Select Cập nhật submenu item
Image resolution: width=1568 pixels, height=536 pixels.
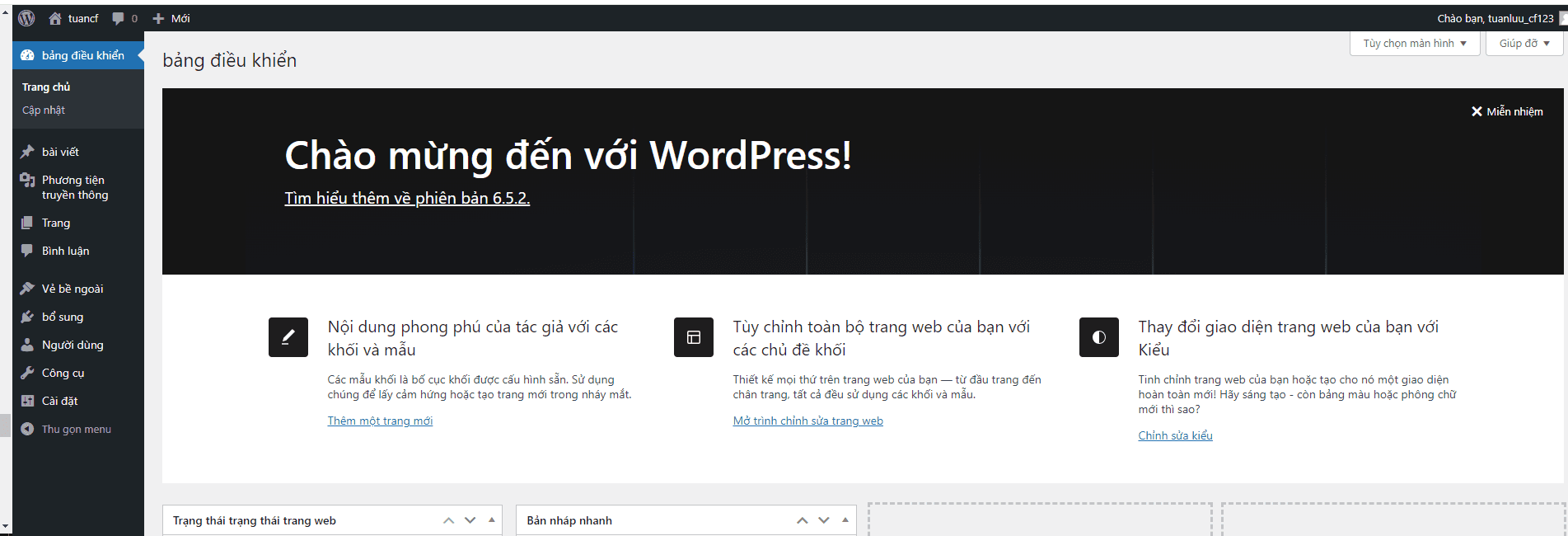point(44,110)
